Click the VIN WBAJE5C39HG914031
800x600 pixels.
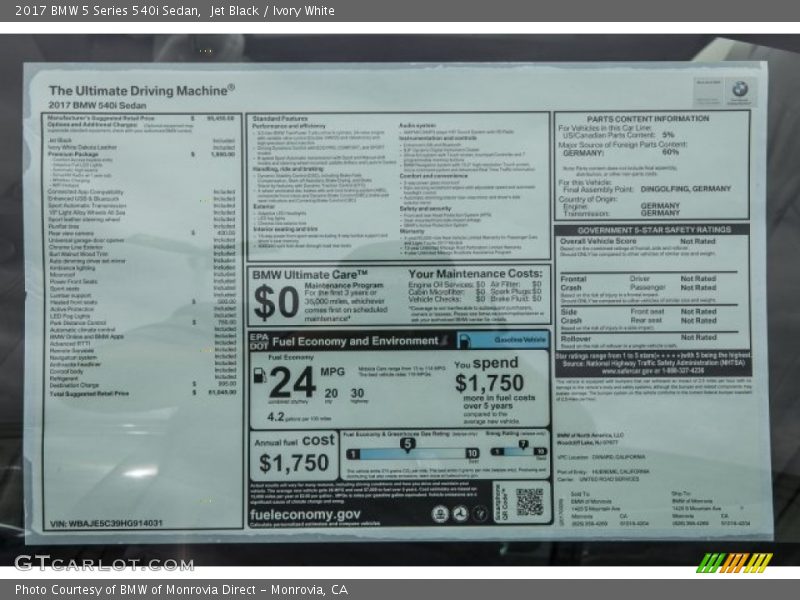106,523
